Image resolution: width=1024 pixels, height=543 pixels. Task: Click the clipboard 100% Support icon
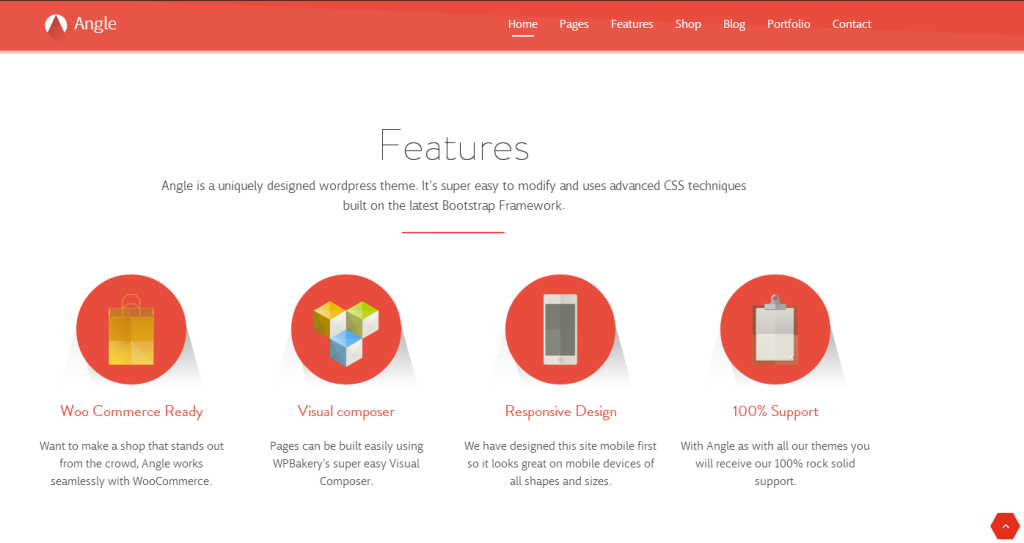775,329
